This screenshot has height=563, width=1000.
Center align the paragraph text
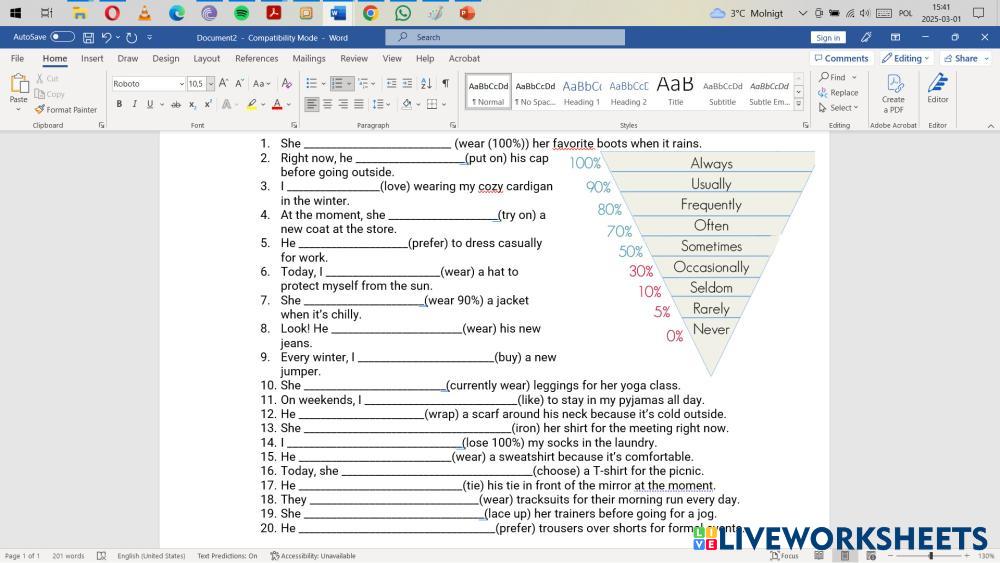coord(327,104)
